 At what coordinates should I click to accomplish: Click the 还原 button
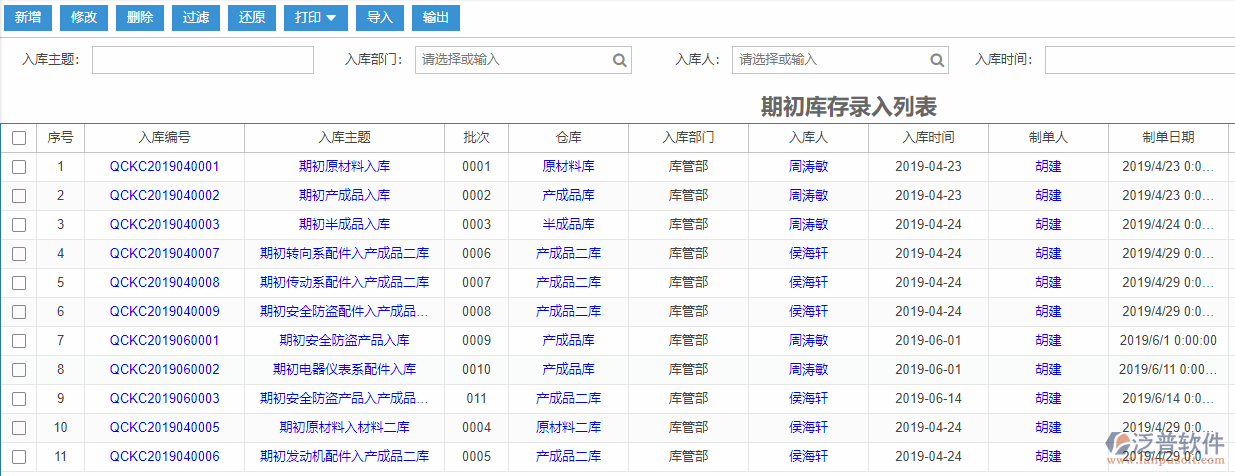coord(252,18)
